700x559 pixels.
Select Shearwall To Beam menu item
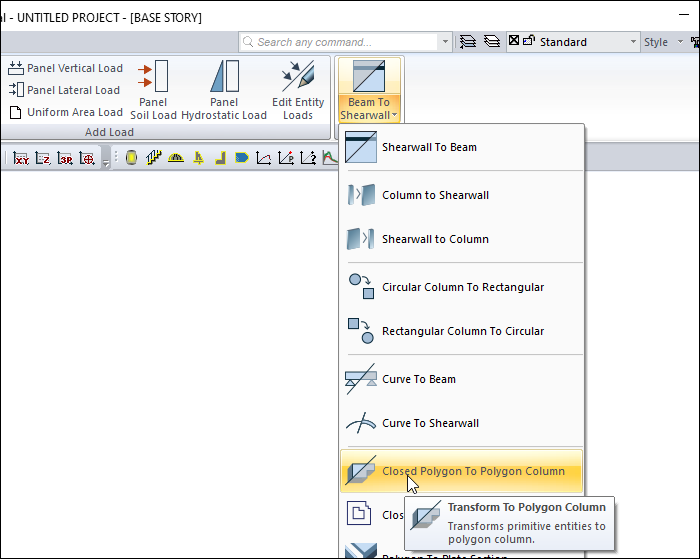click(x=429, y=147)
